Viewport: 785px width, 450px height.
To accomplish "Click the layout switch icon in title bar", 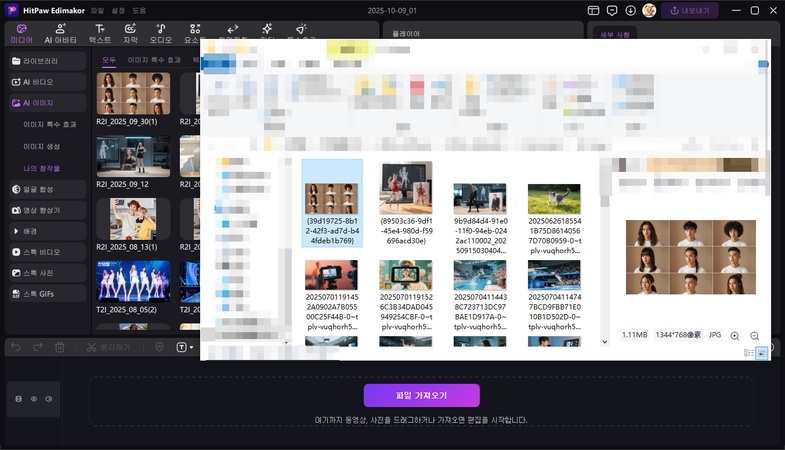I will pyautogui.click(x=595, y=10).
